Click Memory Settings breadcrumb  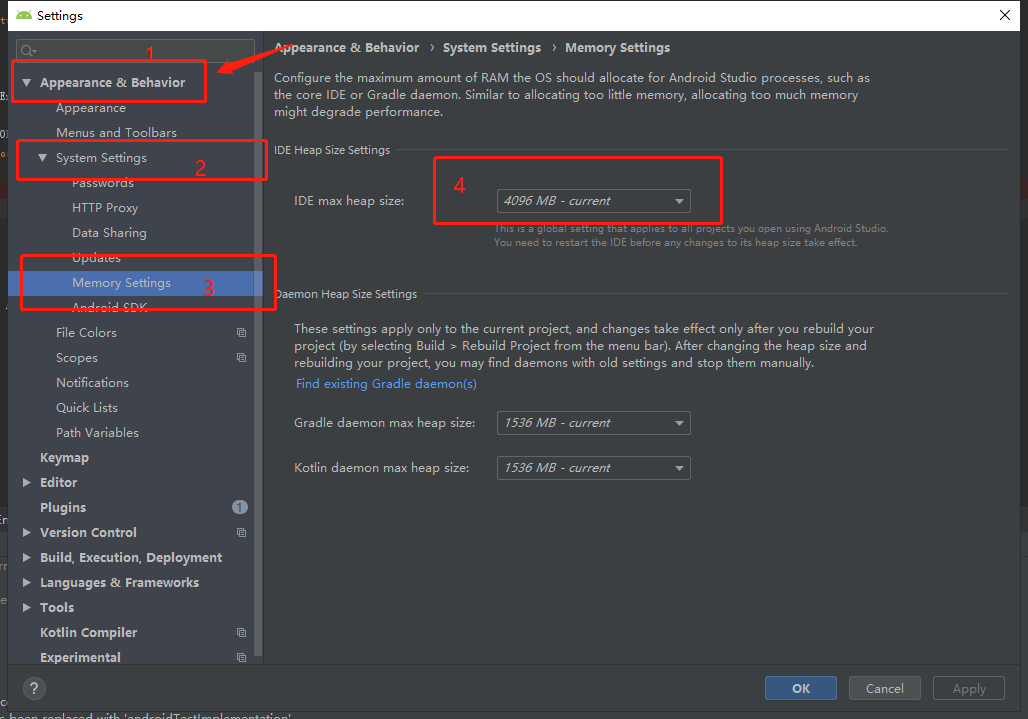618,48
